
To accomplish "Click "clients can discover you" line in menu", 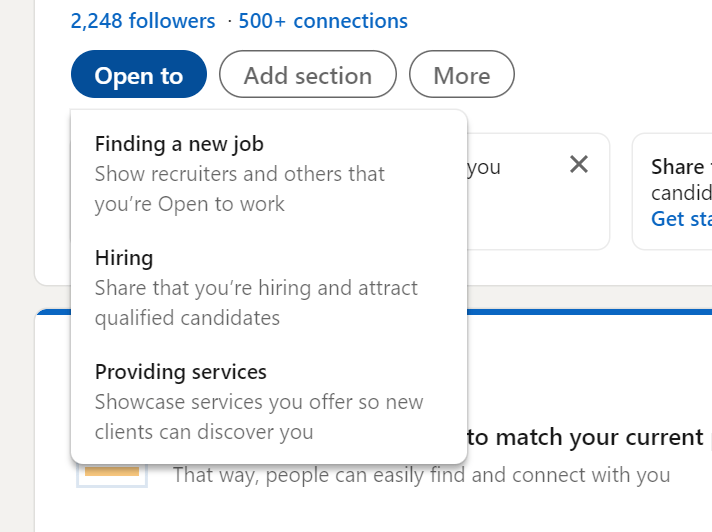I will 204,432.
